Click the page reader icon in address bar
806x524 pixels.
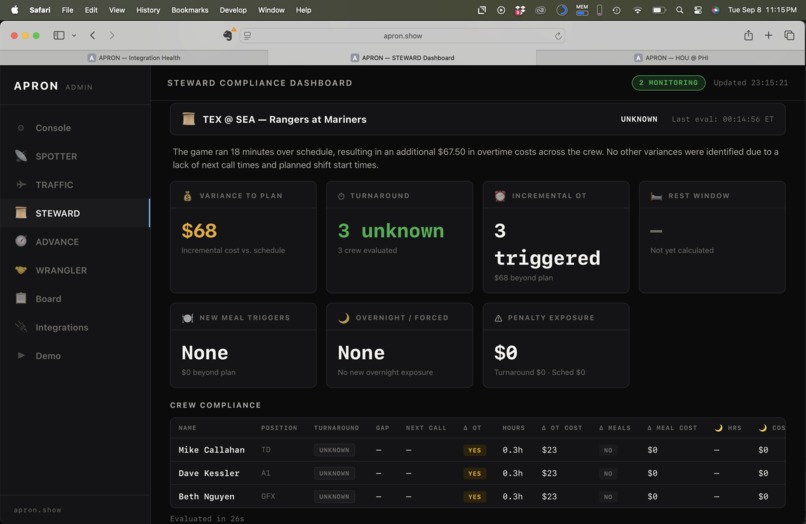click(248, 35)
